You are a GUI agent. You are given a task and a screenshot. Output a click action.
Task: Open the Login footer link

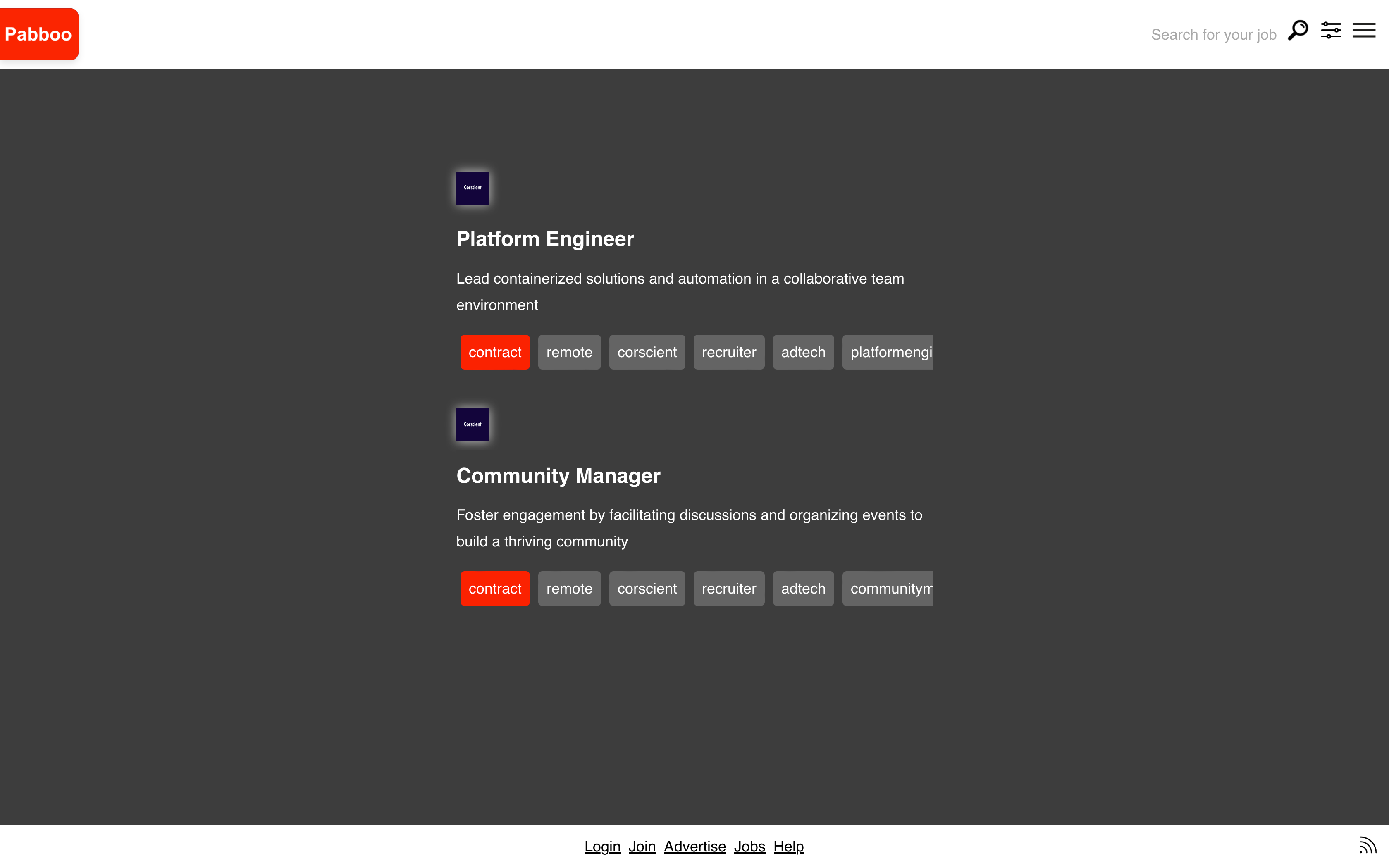click(602, 846)
